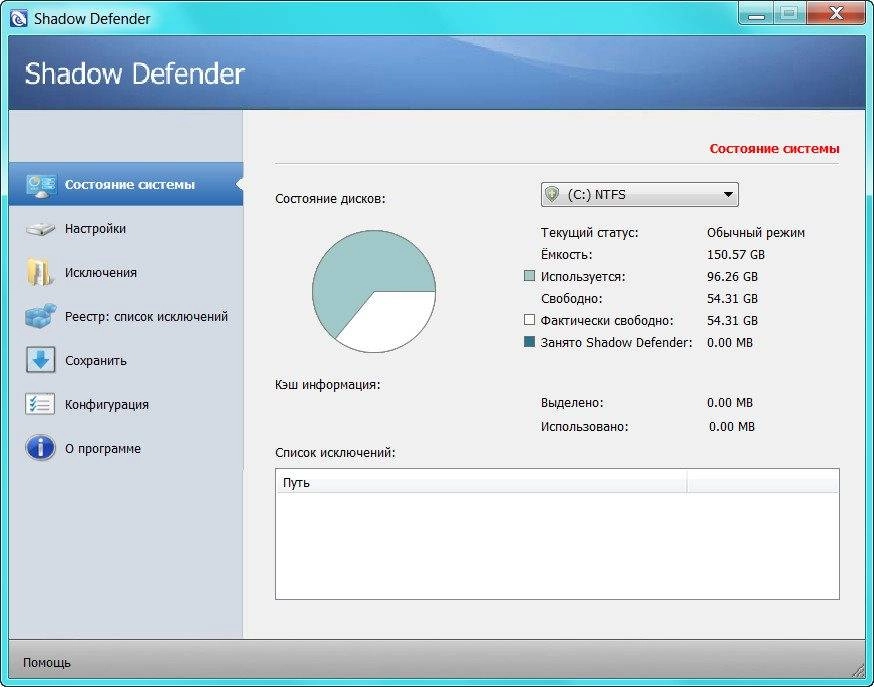Click the Свободно label
Image resolution: width=874 pixels, height=687 pixels.
pos(571,299)
